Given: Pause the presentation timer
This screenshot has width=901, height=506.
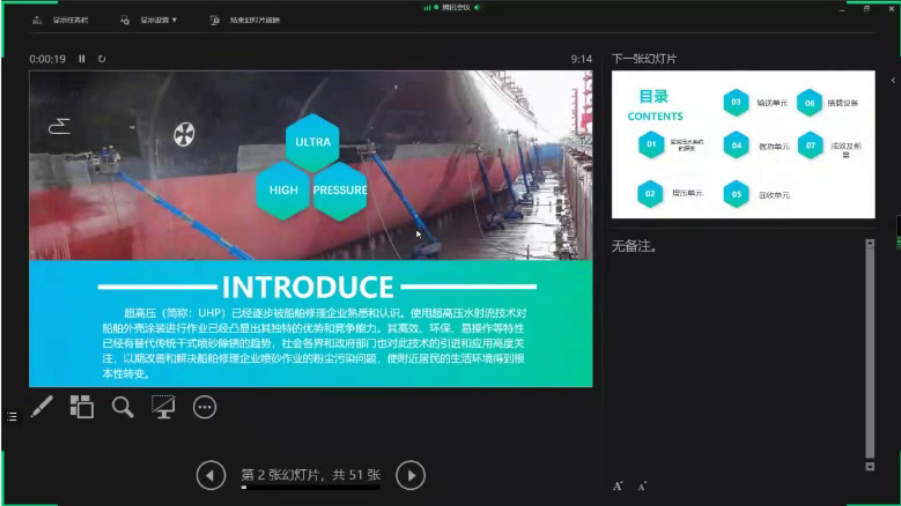Looking at the screenshot, I should pyautogui.click(x=82, y=59).
